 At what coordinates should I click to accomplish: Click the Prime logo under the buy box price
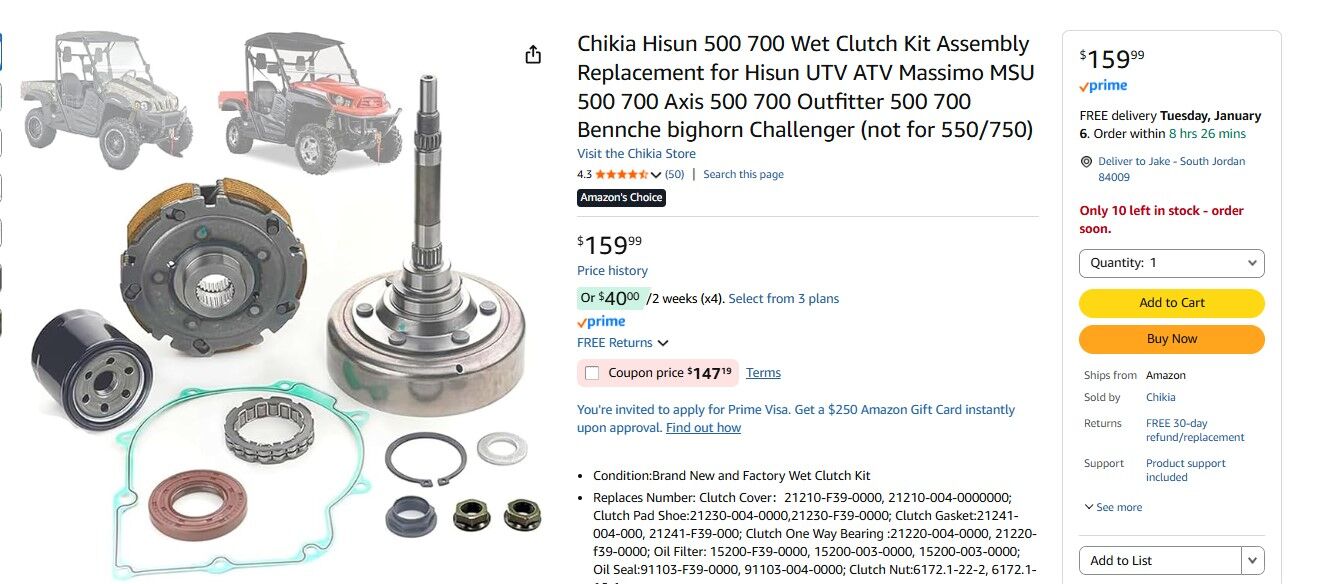pyautogui.click(x=1103, y=86)
